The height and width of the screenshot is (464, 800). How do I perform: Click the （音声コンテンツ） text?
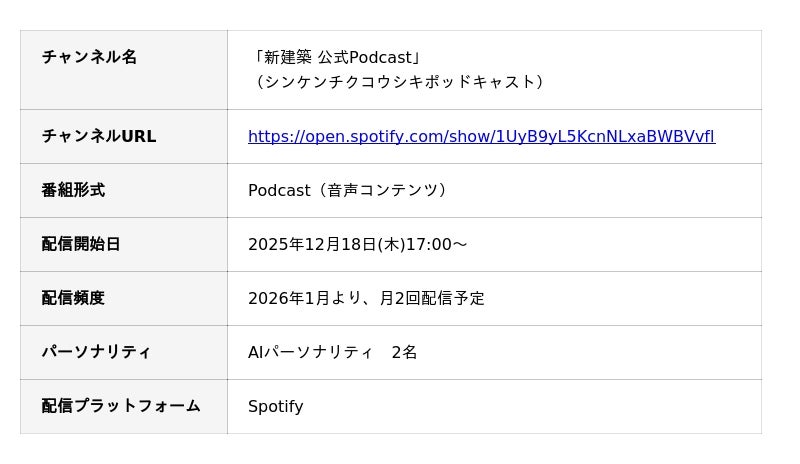(383, 190)
